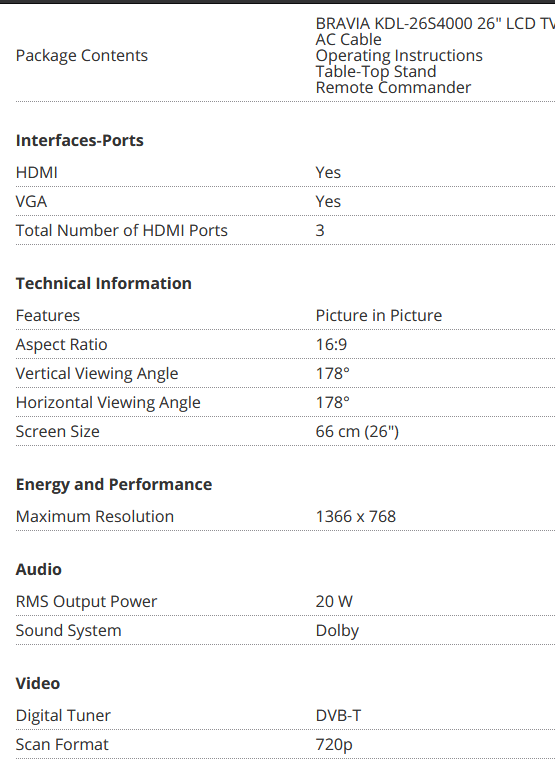Select Total Number of HDMI Ports text

(x=121, y=231)
